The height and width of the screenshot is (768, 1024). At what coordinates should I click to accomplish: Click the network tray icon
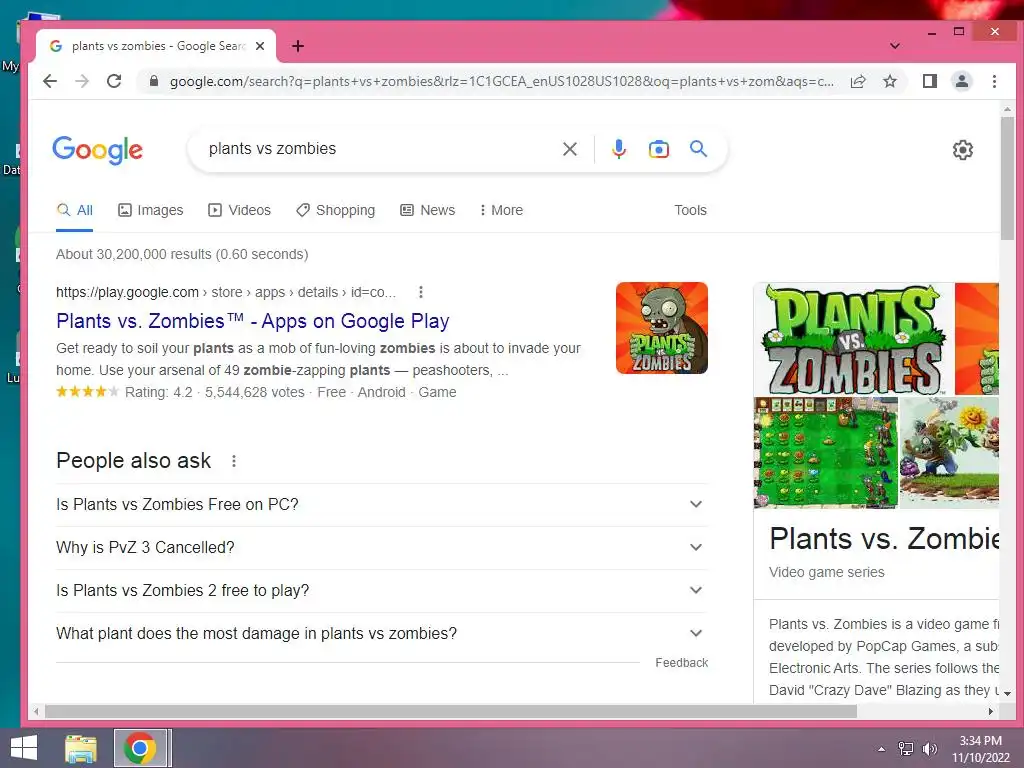pyautogui.click(x=906, y=749)
